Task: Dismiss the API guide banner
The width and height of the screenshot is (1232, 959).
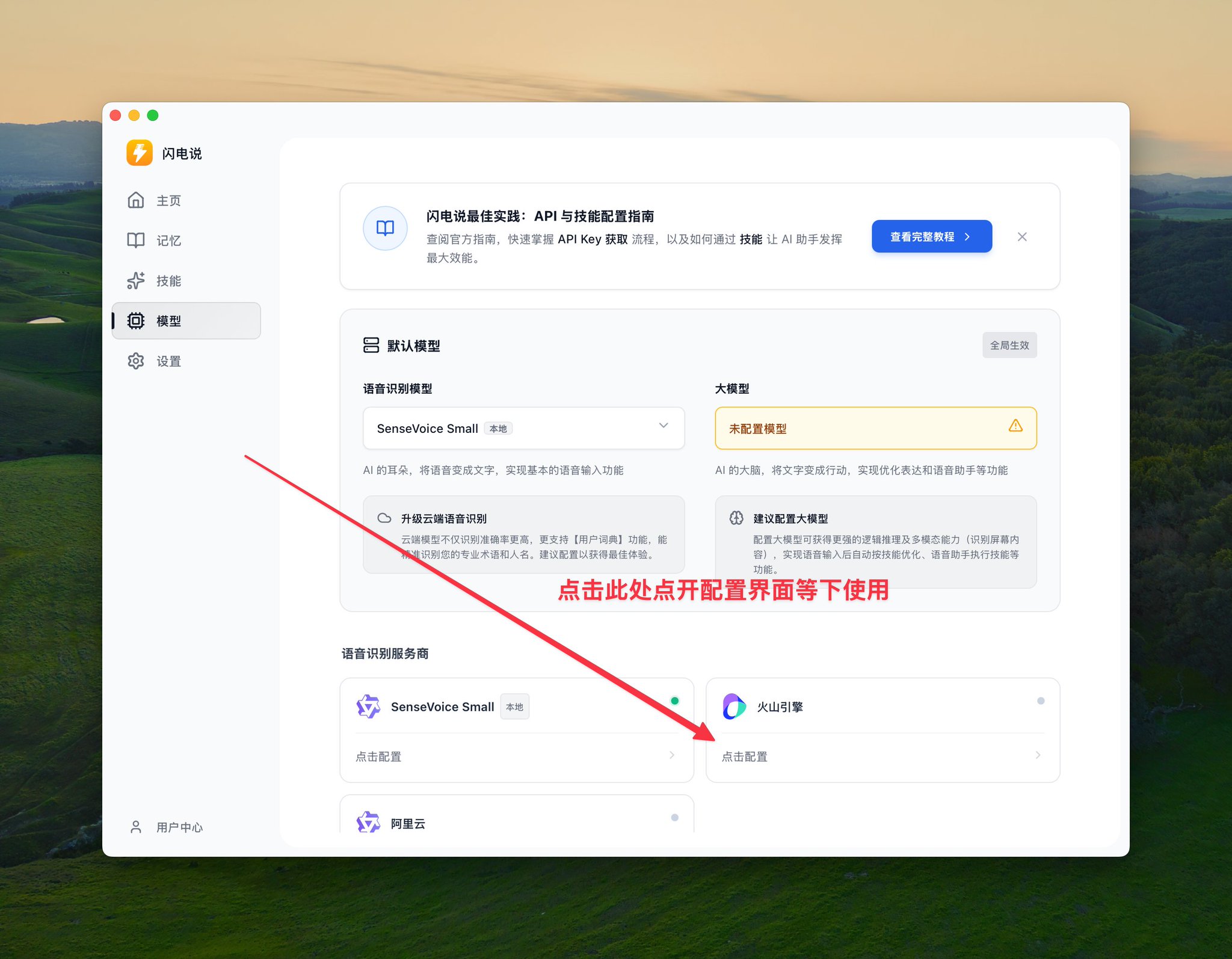Action: [1022, 236]
